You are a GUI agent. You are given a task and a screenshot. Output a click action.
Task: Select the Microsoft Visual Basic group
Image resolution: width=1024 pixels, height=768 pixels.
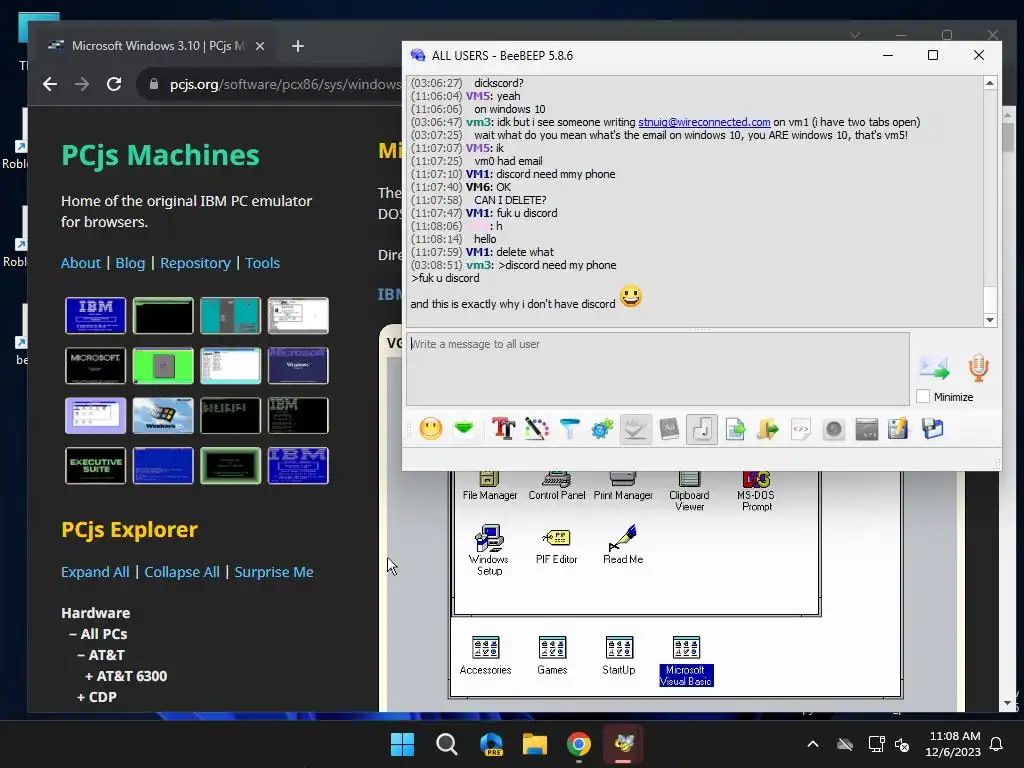(686, 661)
